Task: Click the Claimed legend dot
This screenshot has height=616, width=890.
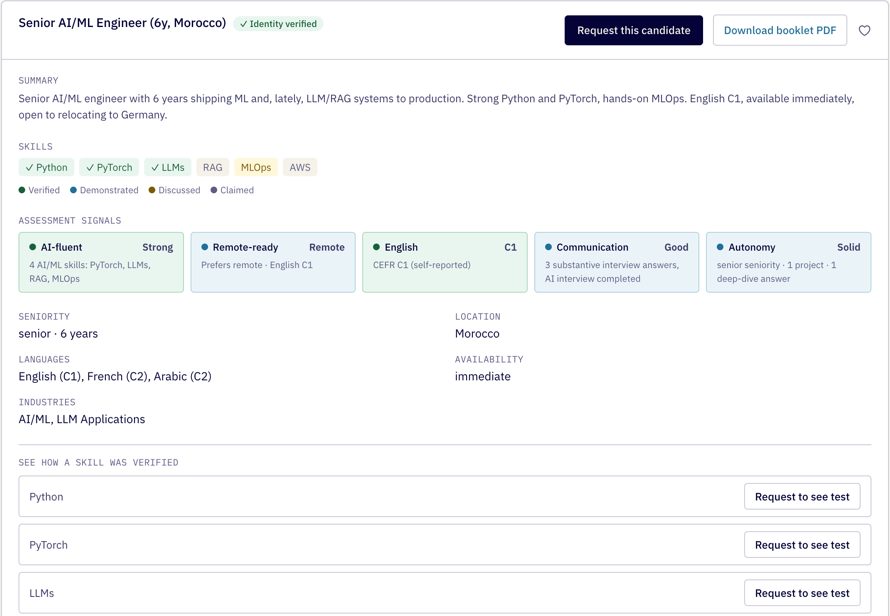Action: [x=213, y=190]
